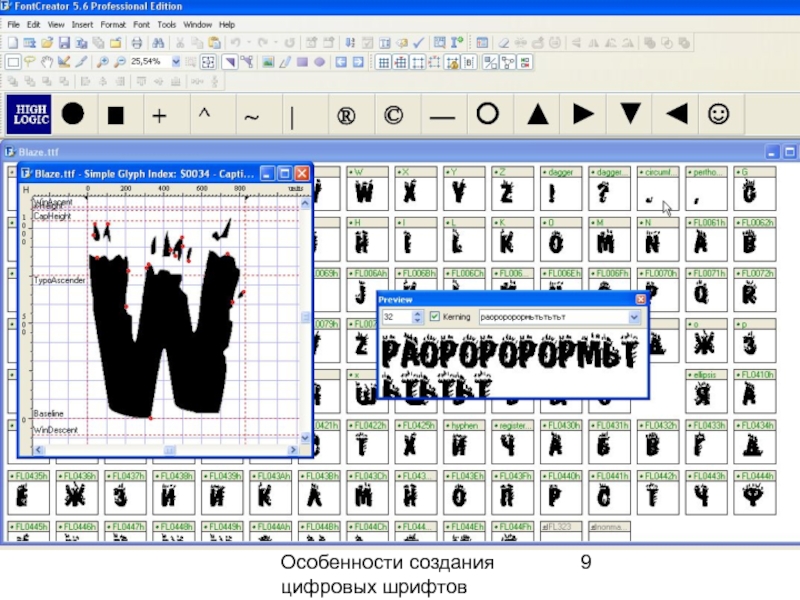Image resolution: width=800 pixels, height=600 pixels.
Task: Open the zoom percentage dropdown
Action: click(176, 61)
